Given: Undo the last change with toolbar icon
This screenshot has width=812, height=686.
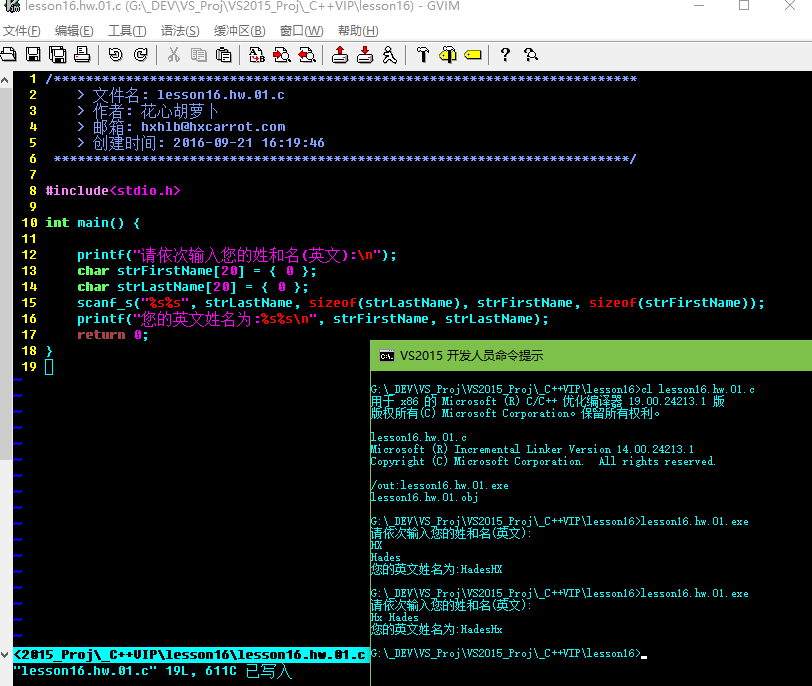Looking at the screenshot, I should (x=115, y=54).
